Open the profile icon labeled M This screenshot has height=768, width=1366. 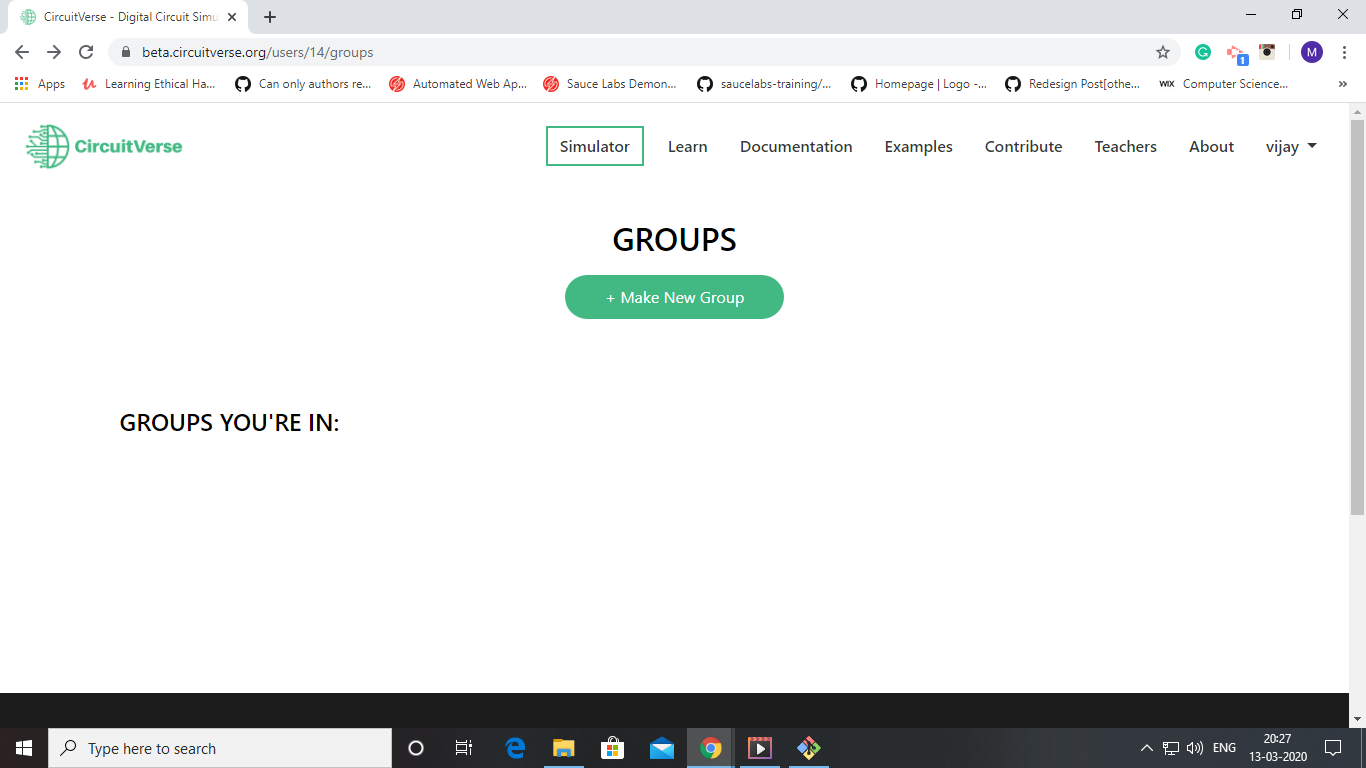point(1312,52)
